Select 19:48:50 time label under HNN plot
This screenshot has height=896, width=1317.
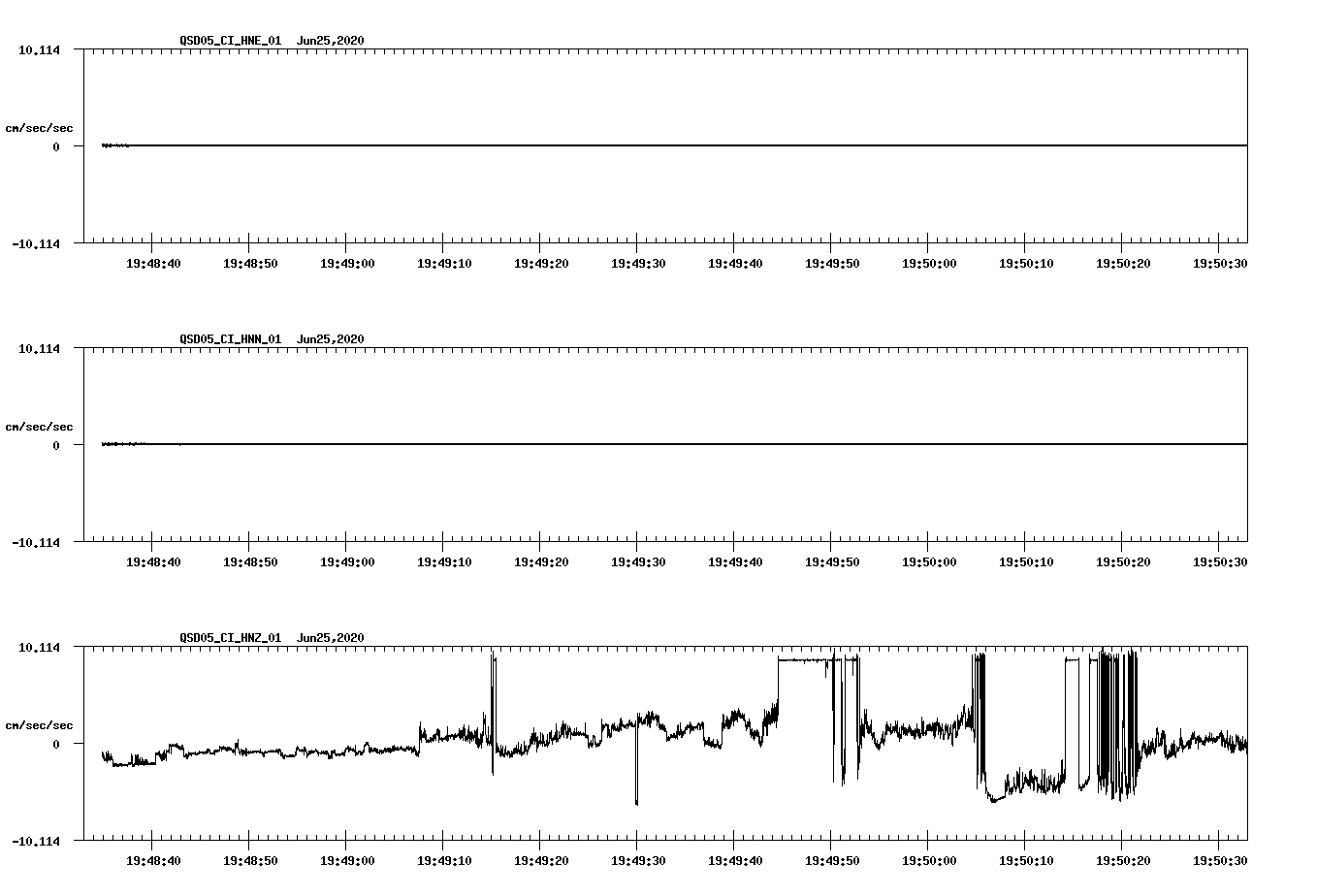click(x=250, y=561)
